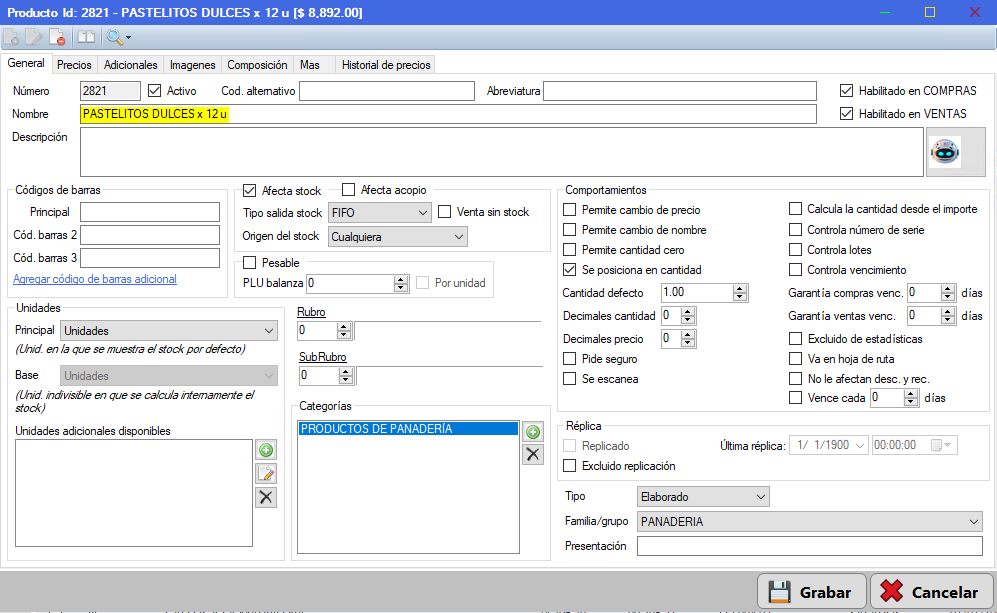Adjust Decimales cantidad spinner
The height and width of the screenshot is (613, 997).
(688, 315)
